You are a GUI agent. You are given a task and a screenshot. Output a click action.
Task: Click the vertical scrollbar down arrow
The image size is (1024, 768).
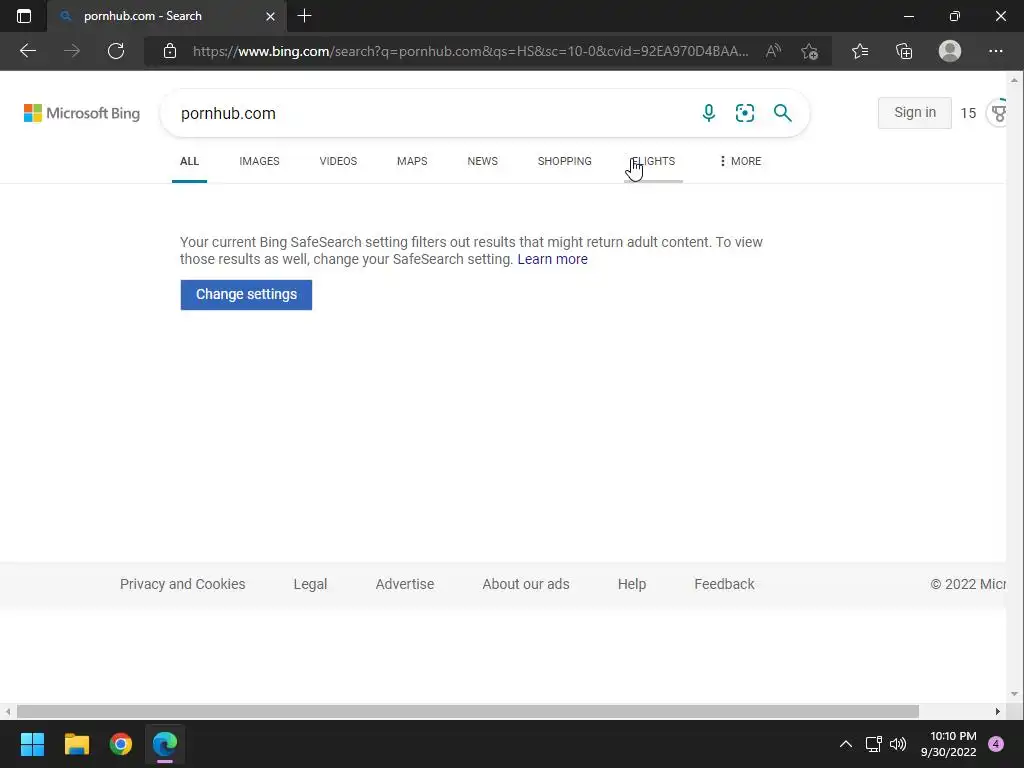(1014, 694)
